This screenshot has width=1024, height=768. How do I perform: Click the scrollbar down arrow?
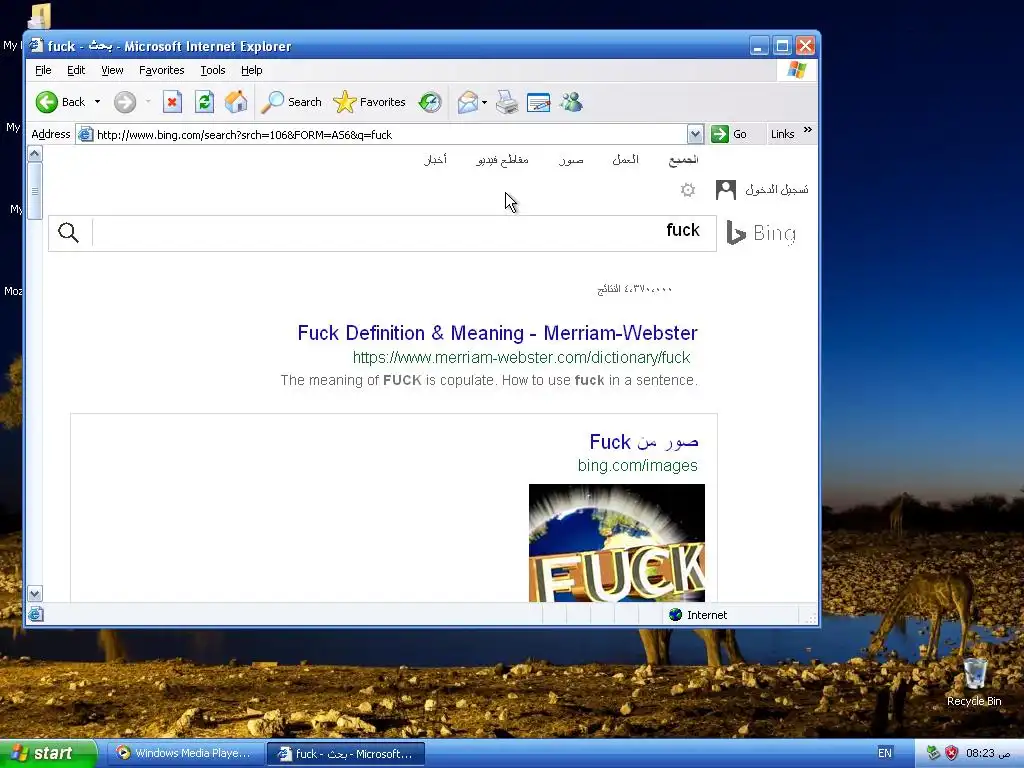pyautogui.click(x=35, y=593)
